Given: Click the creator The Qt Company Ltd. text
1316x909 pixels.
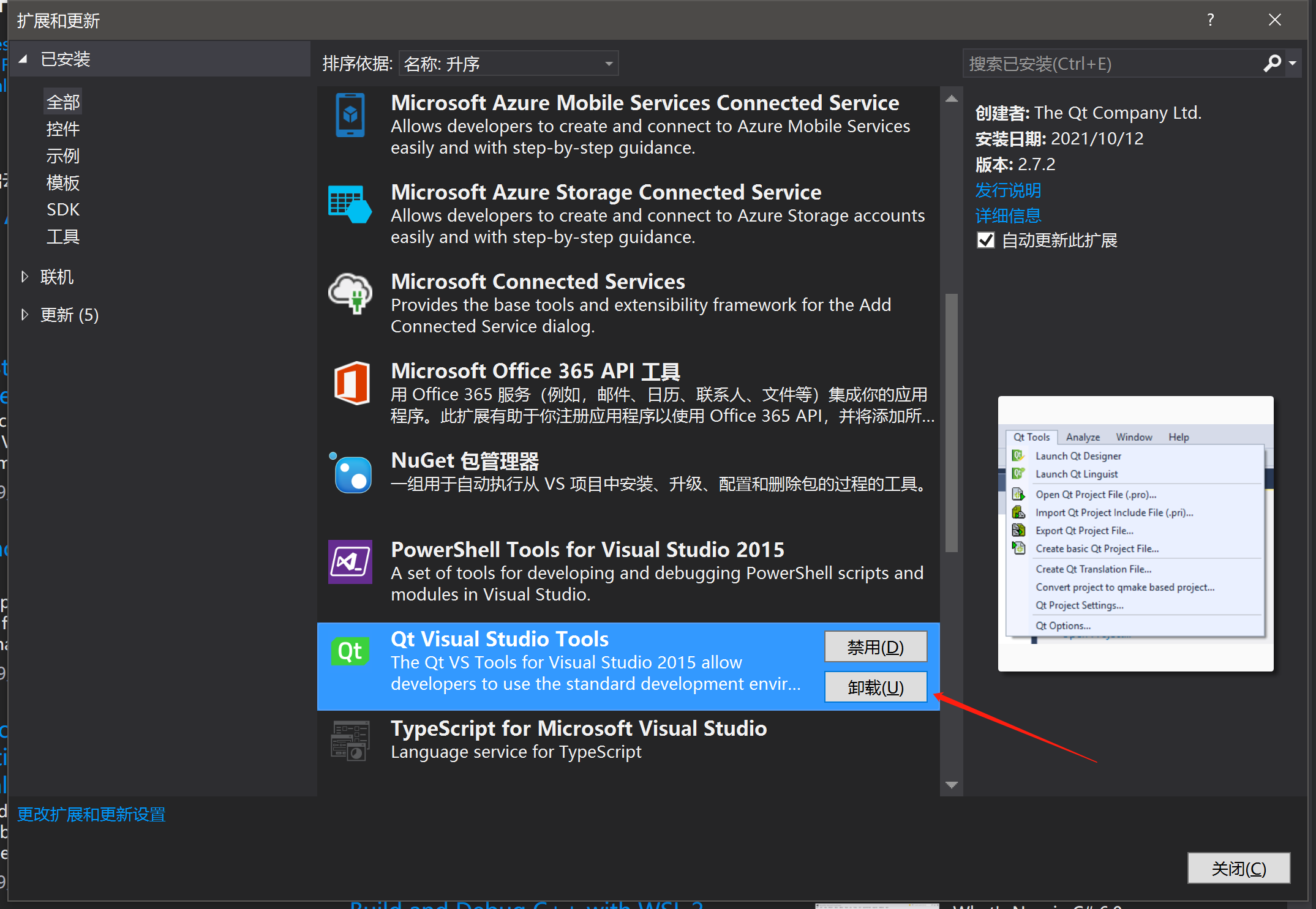Looking at the screenshot, I should coord(1118,113).
